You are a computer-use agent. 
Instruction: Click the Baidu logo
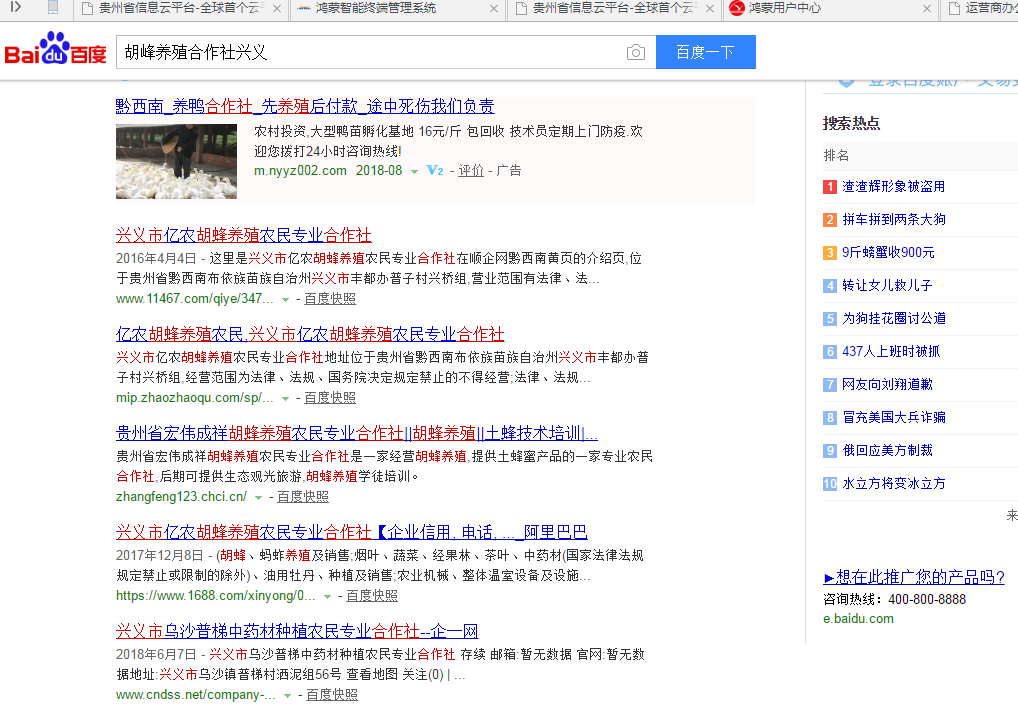coord(56,51)
